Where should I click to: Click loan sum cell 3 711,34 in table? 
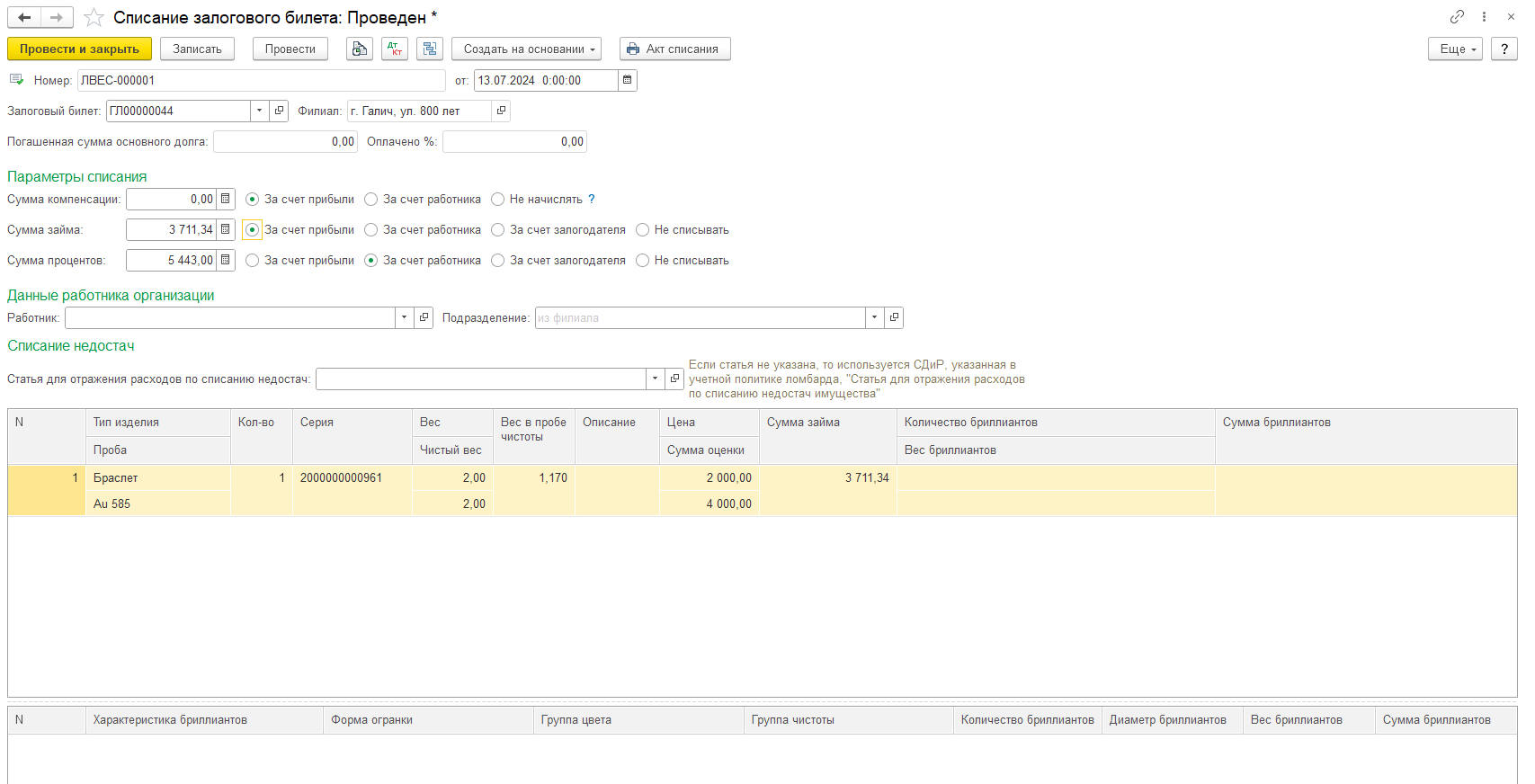(x=827, y=477)
